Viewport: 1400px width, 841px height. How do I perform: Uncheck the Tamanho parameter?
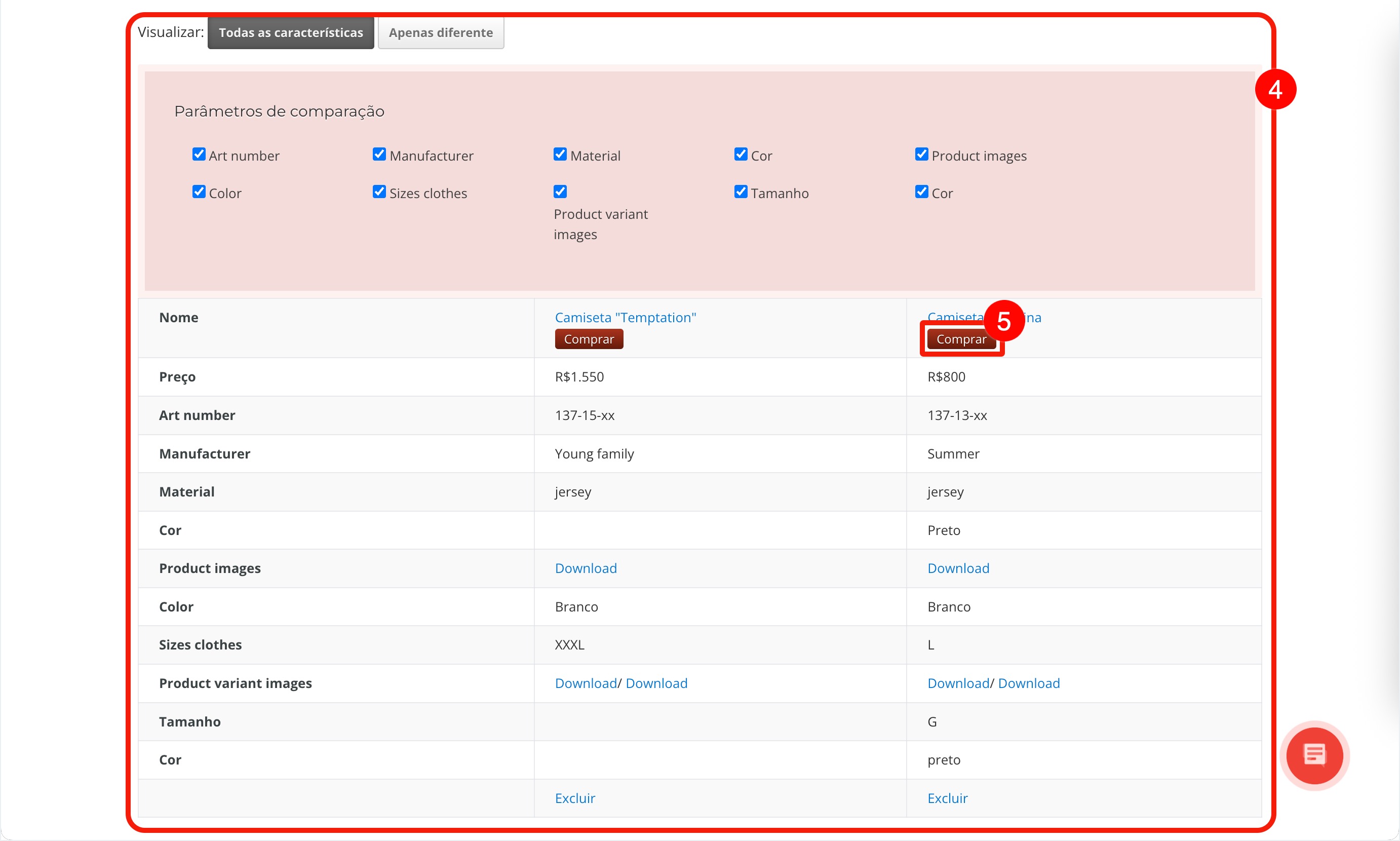tap(741, 192)
